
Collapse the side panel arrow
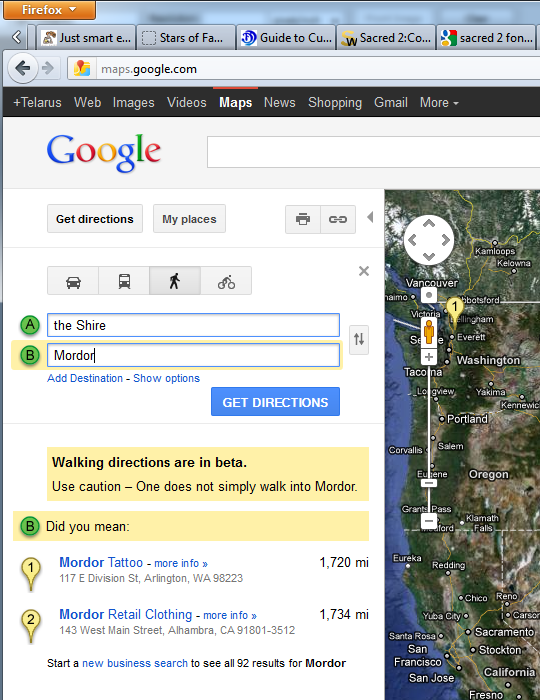click(370, 217)
